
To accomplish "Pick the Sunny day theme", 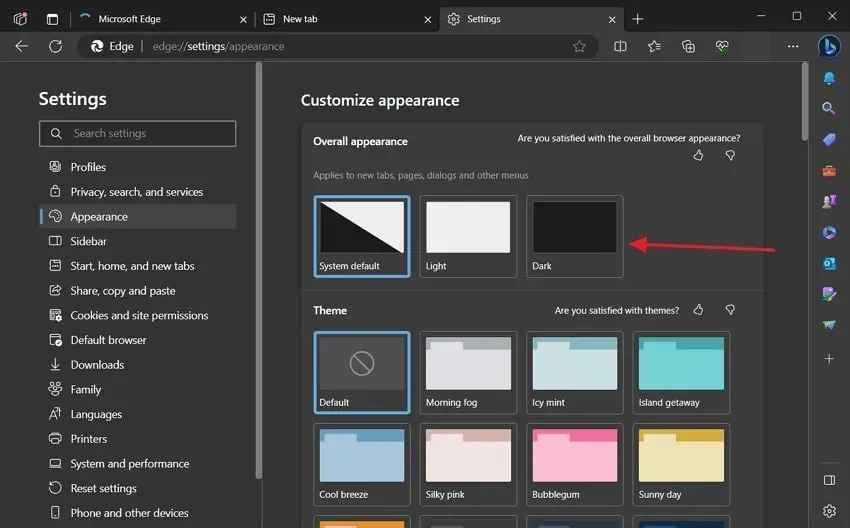I will click(681, 465).
